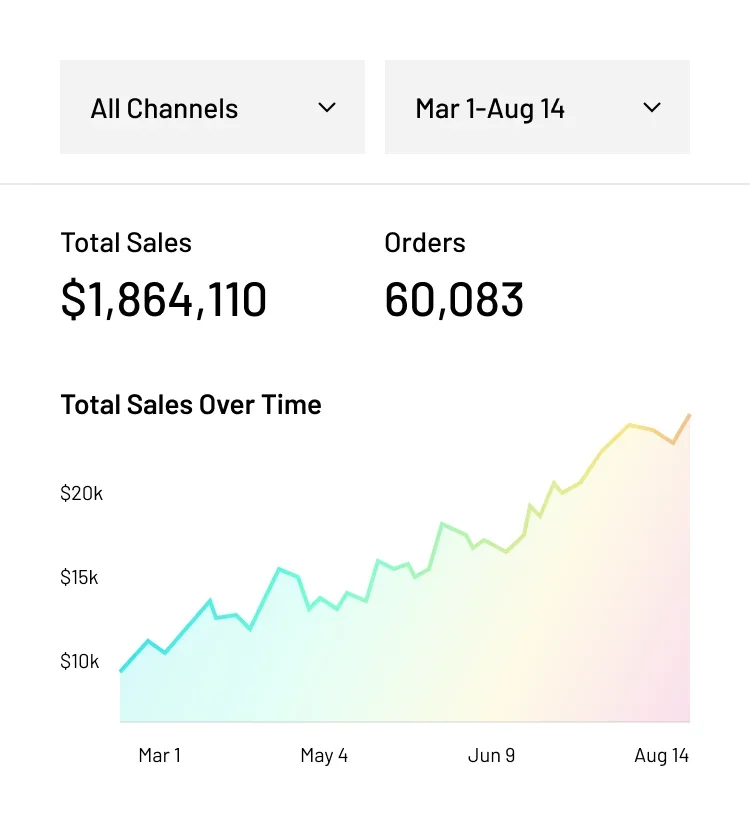This screenshot has height=826, width=750.
Task: Click the Mar 1 x-axis tick label
Action: pyautogui.click(x=160, y=755)
